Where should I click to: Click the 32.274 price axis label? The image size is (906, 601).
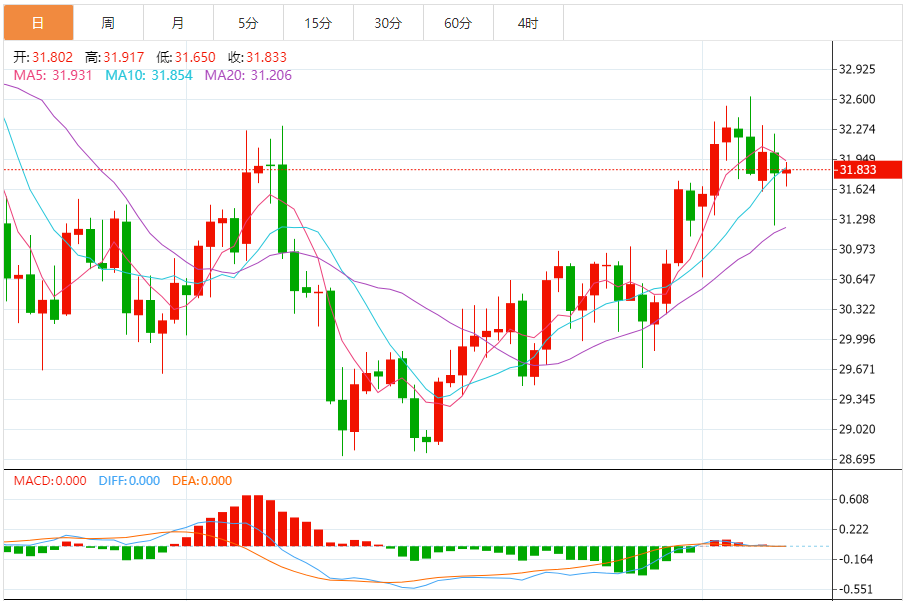[x=857, y=129]
